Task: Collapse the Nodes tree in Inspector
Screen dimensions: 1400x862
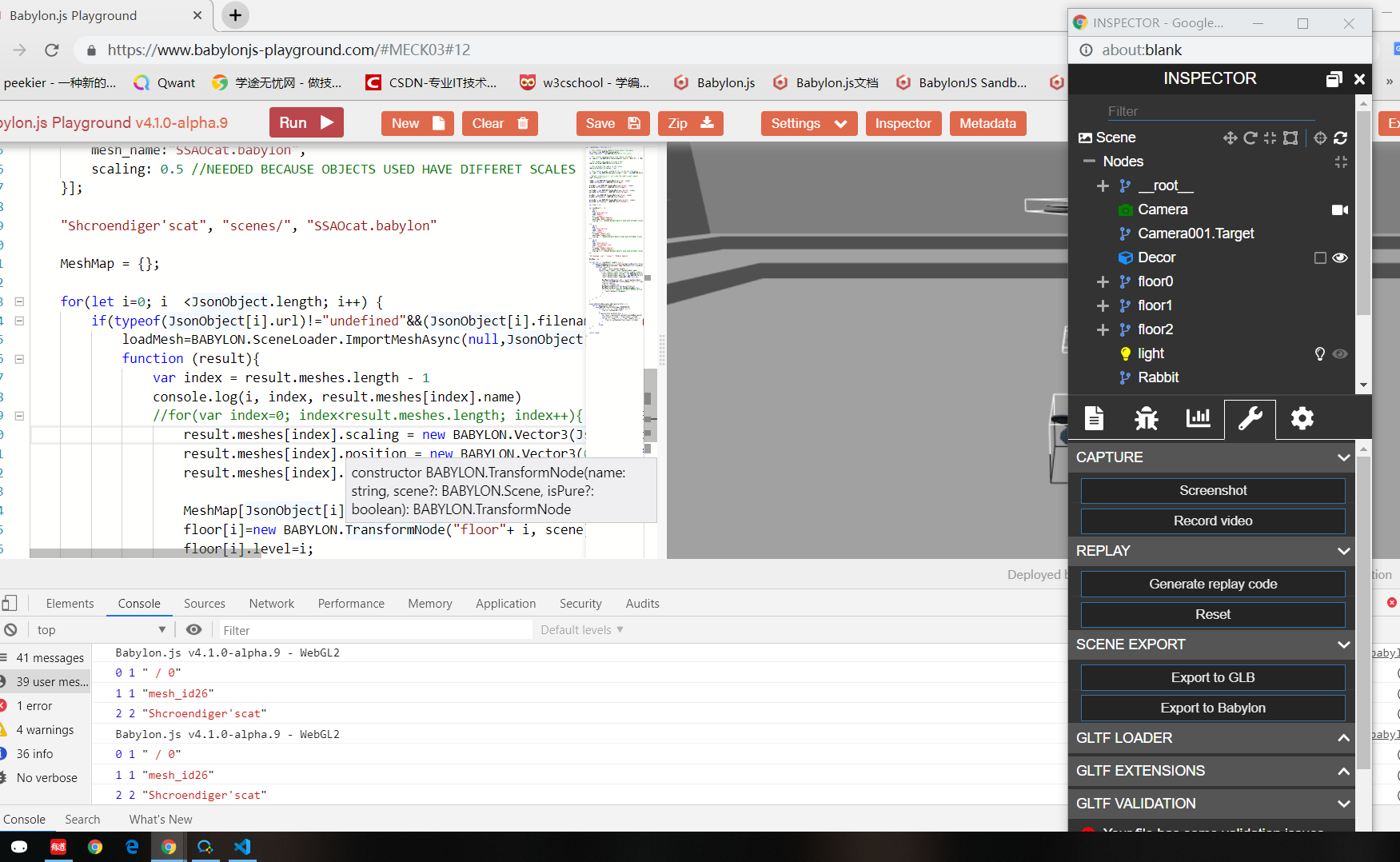Action: [x=1089, y=162]
